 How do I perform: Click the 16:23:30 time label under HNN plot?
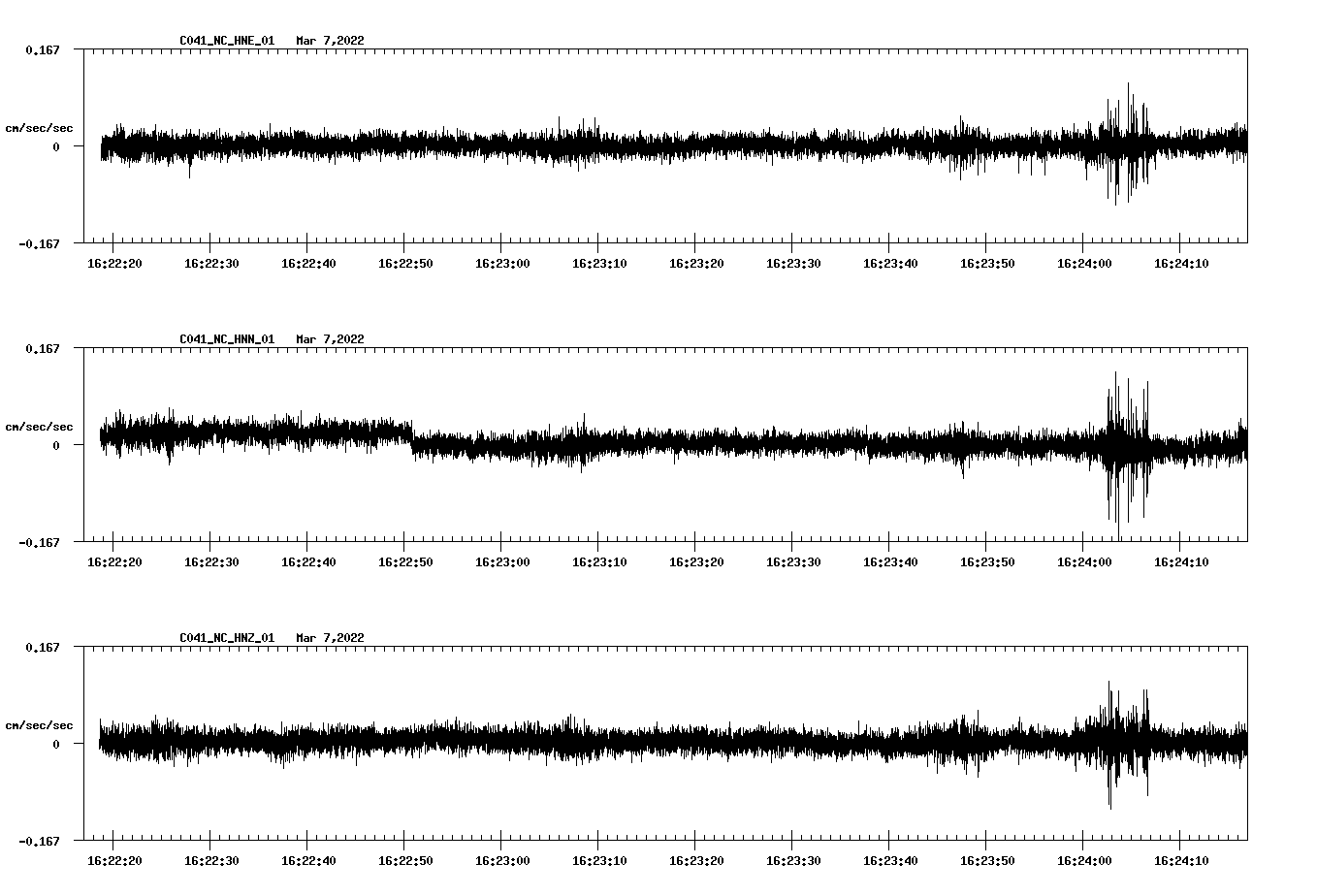point(793,561)
